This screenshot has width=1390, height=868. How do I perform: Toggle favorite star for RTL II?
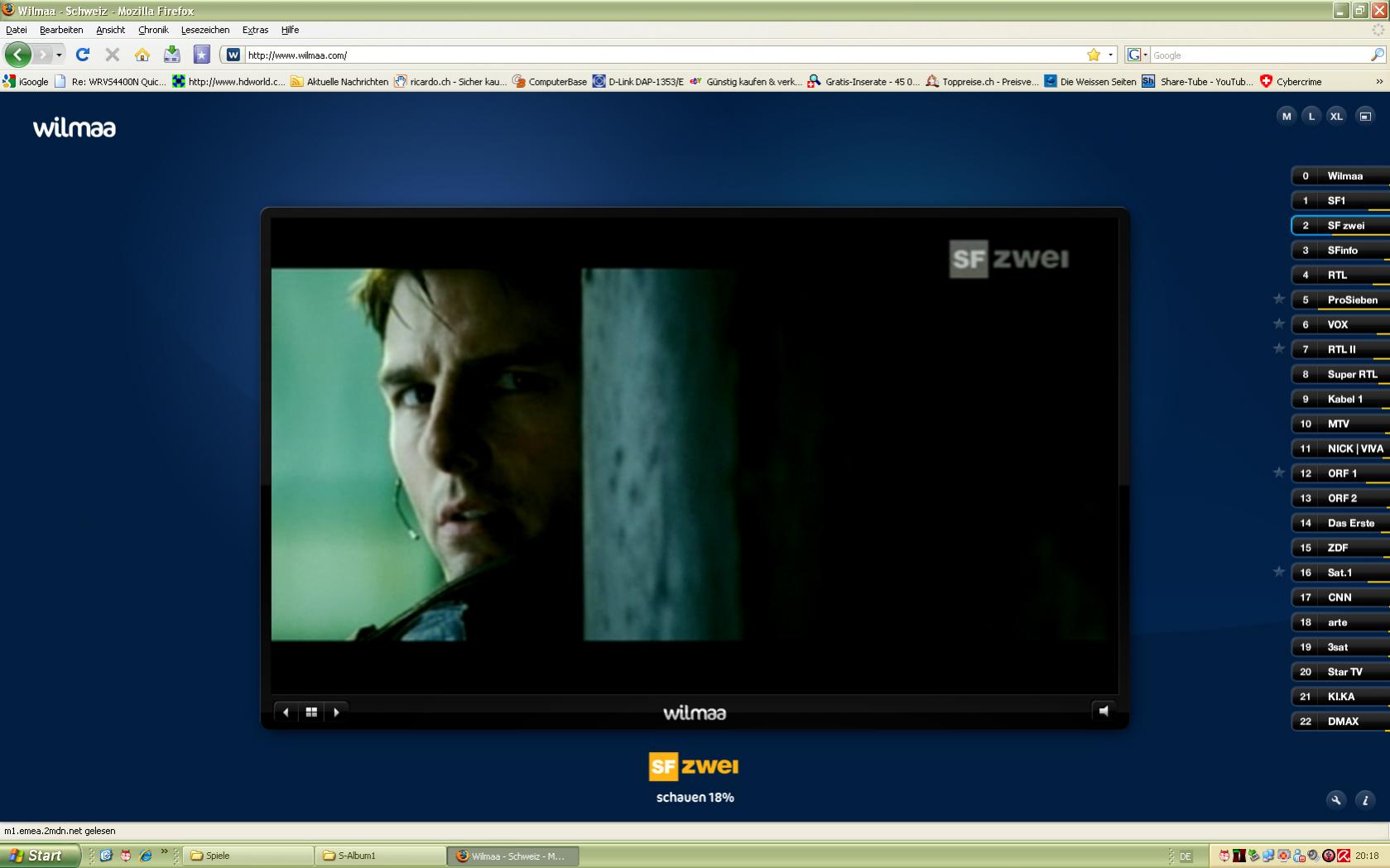(x=1279, y=348)
